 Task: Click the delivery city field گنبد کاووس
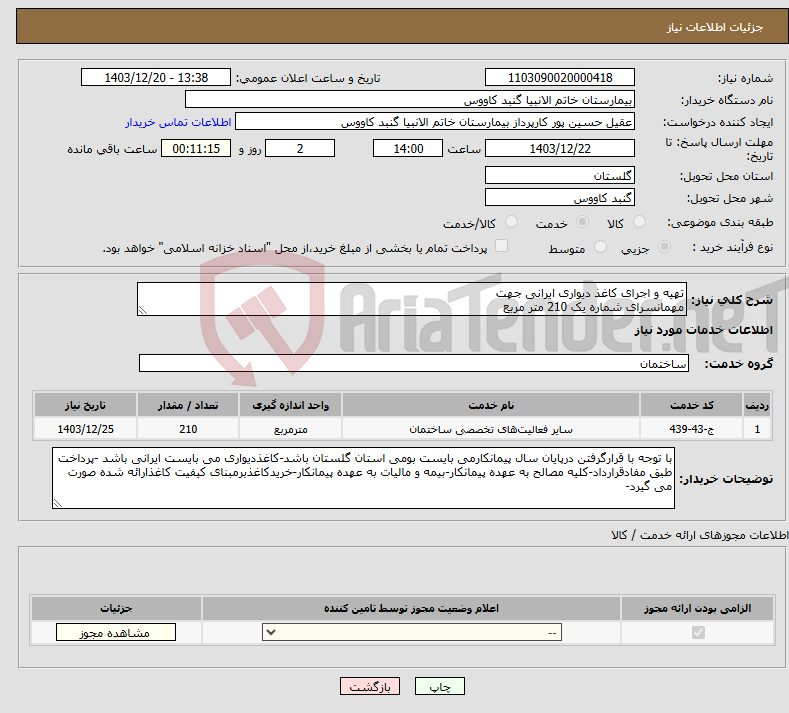(560, 197)
